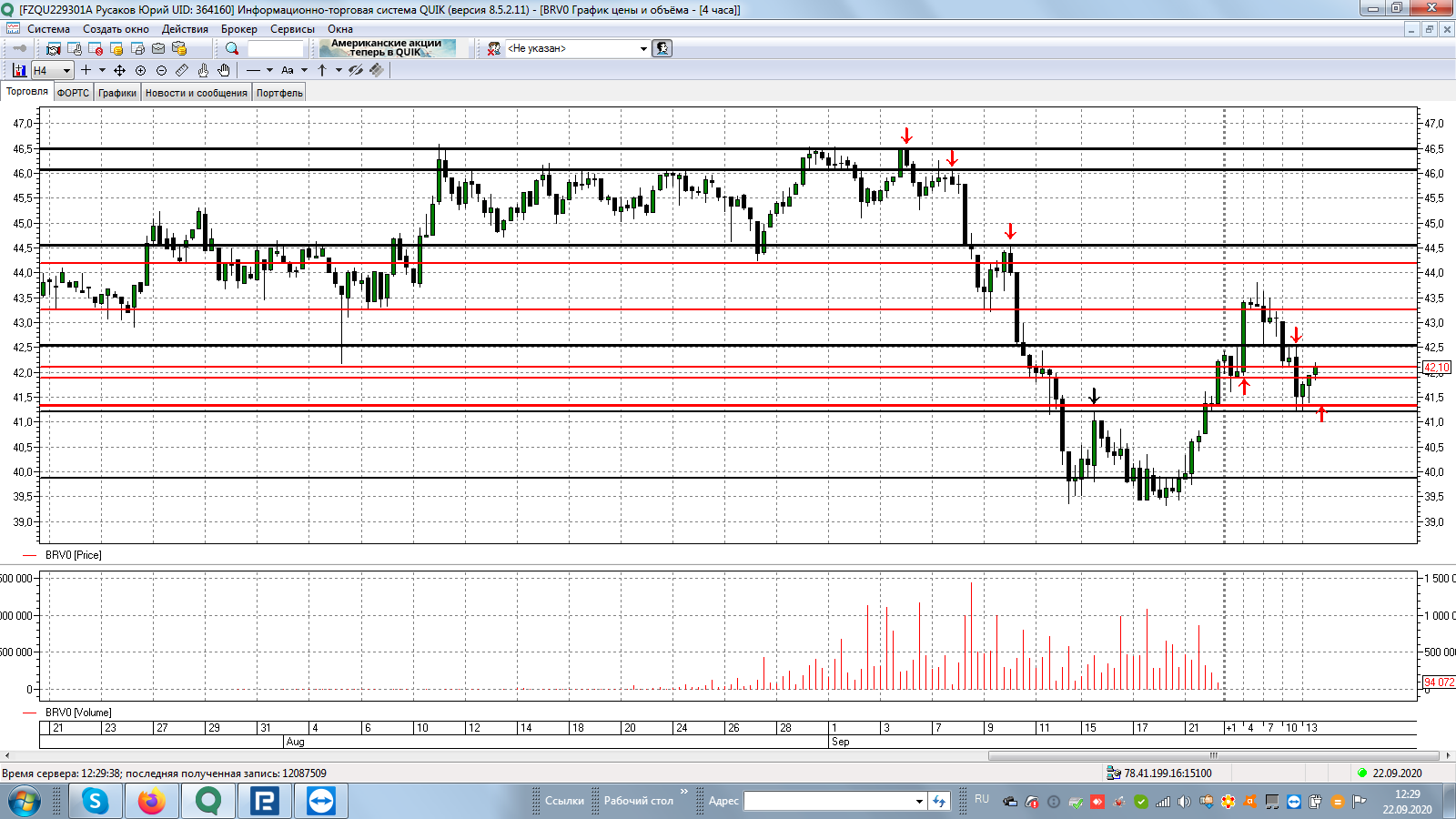The image size is (1456, 819).
Task: Expand the Рабочий стол toolbar chevron
Action: tap(684, 792)
